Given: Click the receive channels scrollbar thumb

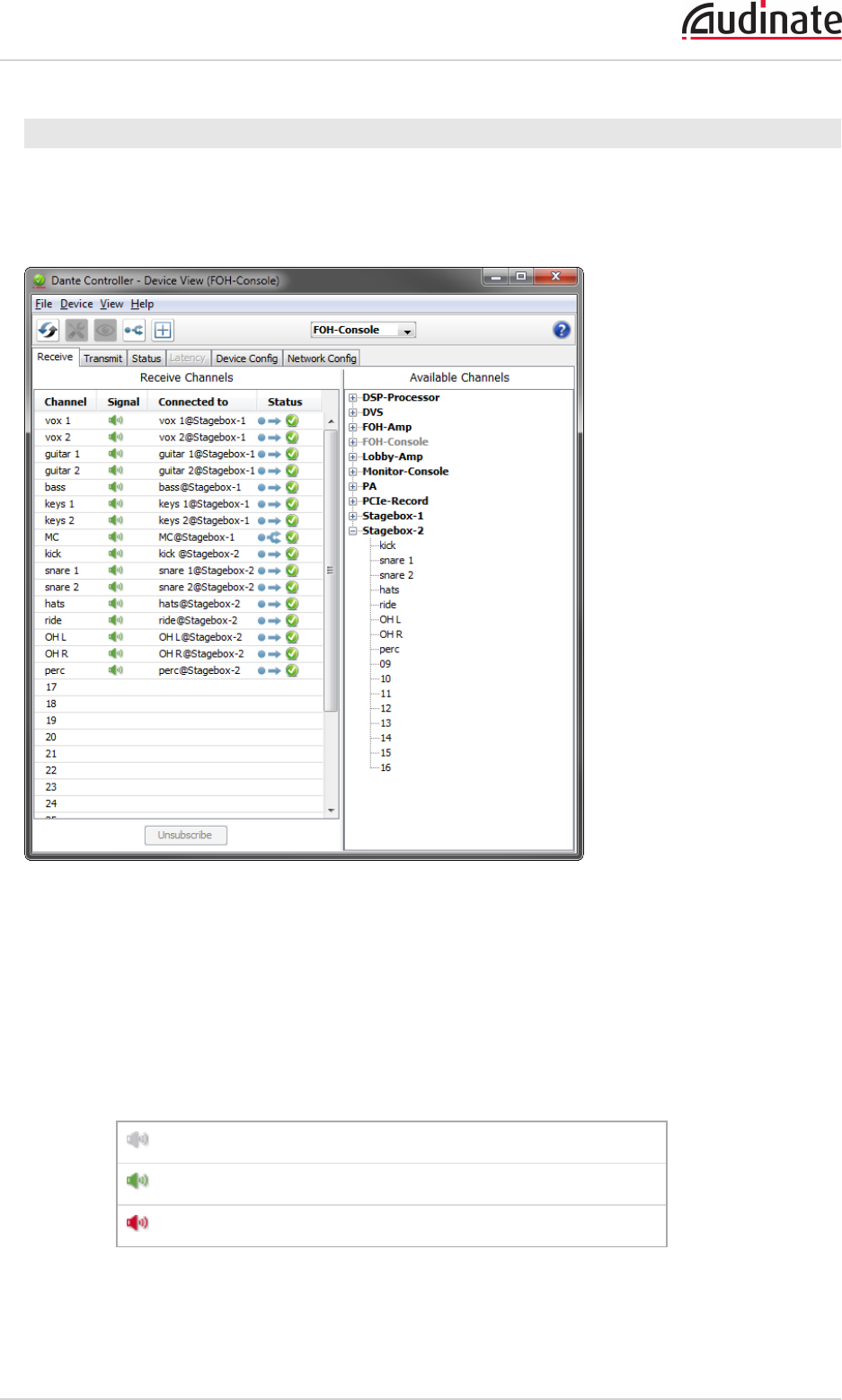Looking at the screenshot, I should tap(331, 570).
